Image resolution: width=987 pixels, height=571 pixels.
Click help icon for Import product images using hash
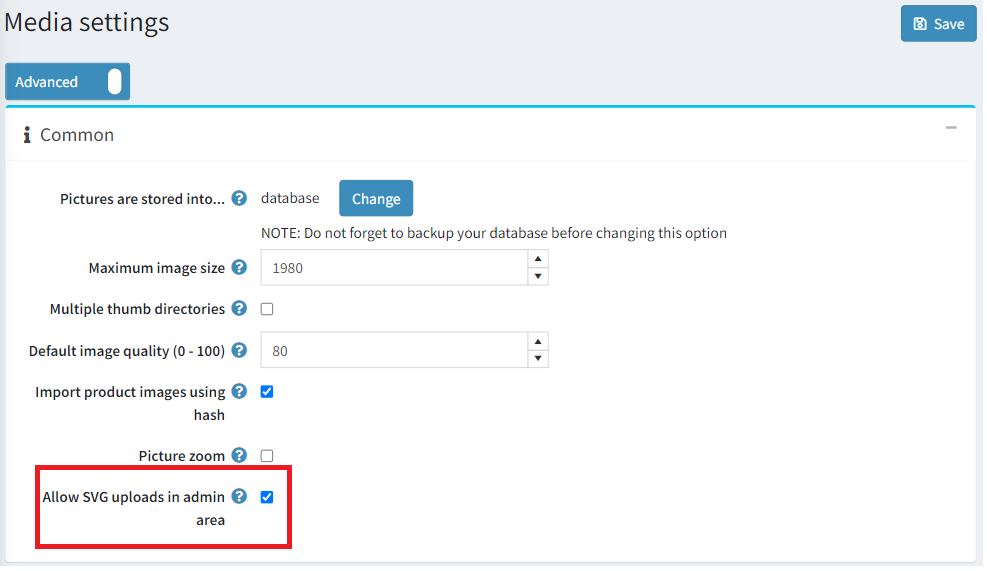pyautogui.click(x=239, y=391)
